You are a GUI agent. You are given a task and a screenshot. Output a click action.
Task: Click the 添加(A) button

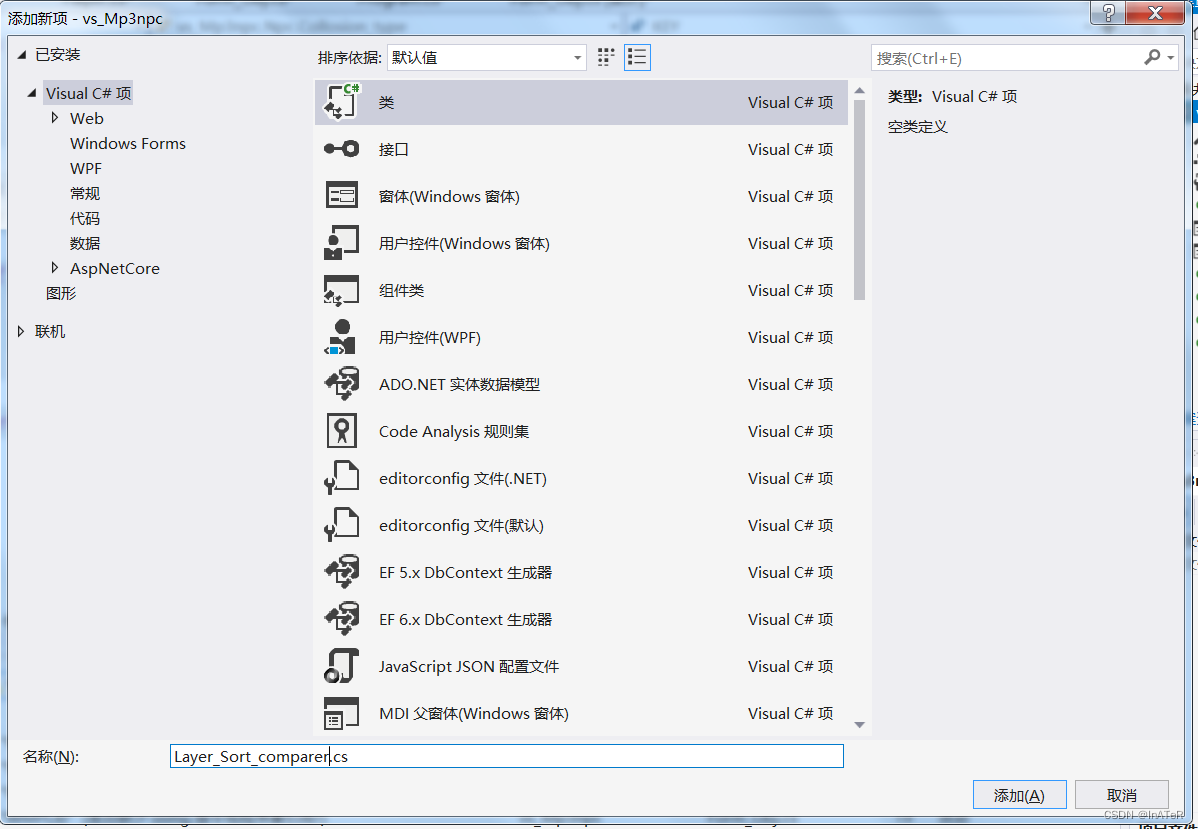pyautogui.click(x=1019, y=794)
